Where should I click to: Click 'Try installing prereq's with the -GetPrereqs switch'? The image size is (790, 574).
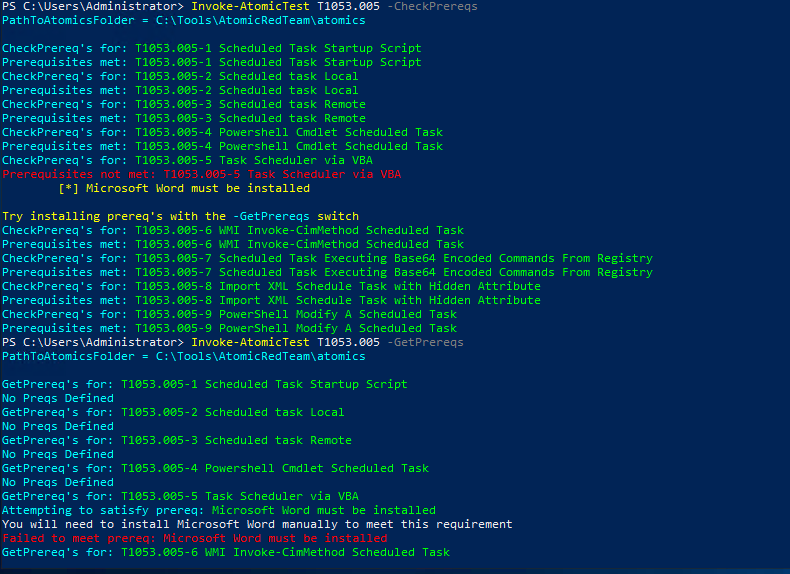coord(180,217)
